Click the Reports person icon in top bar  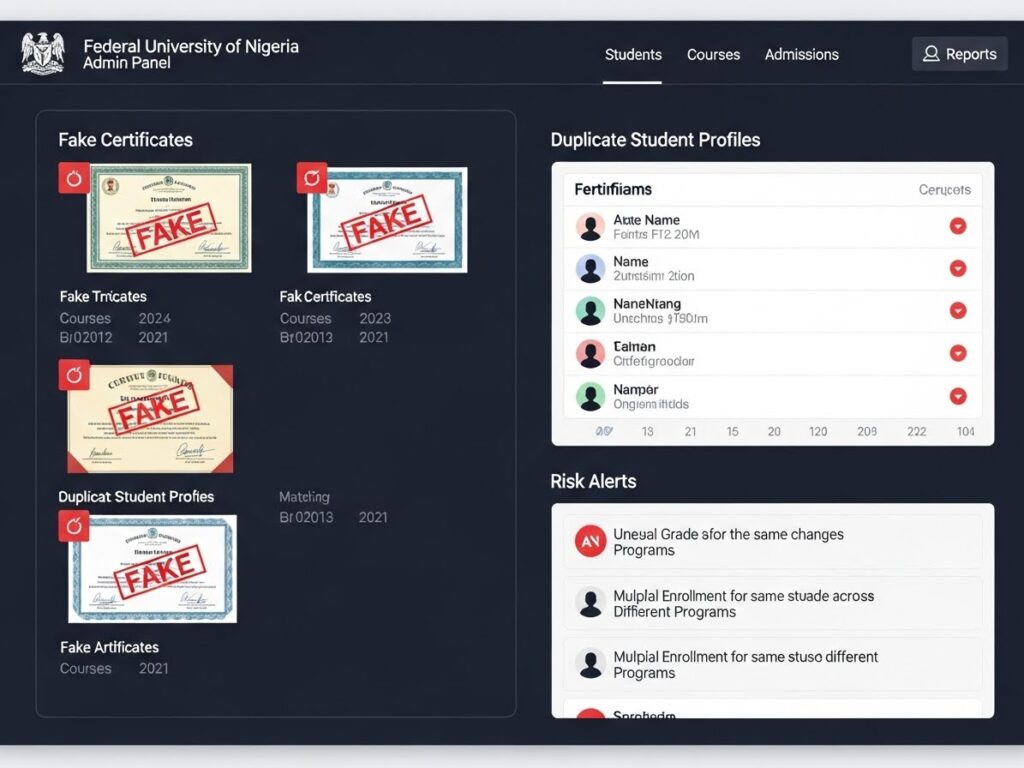930,53
